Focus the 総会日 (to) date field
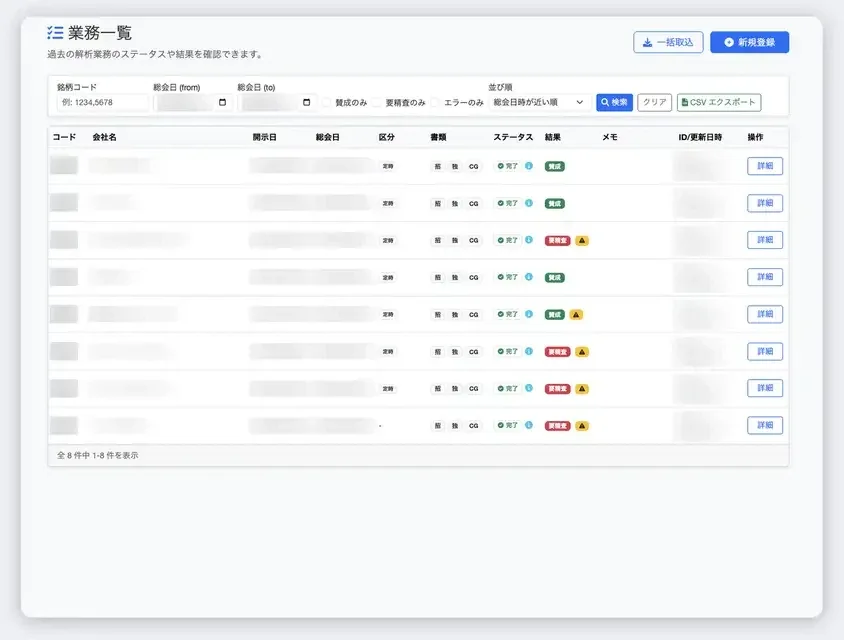844x640 pixels. tap(277, 102)
